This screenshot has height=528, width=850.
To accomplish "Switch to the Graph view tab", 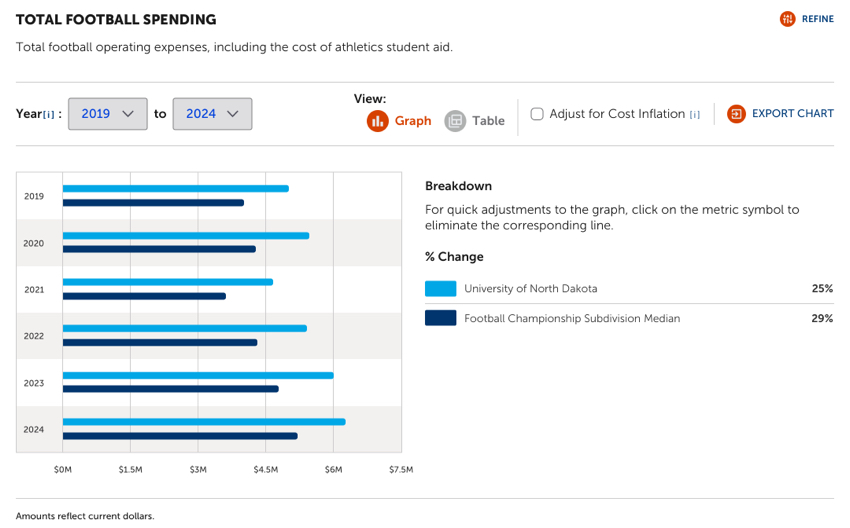I will (x=413, y=121).
